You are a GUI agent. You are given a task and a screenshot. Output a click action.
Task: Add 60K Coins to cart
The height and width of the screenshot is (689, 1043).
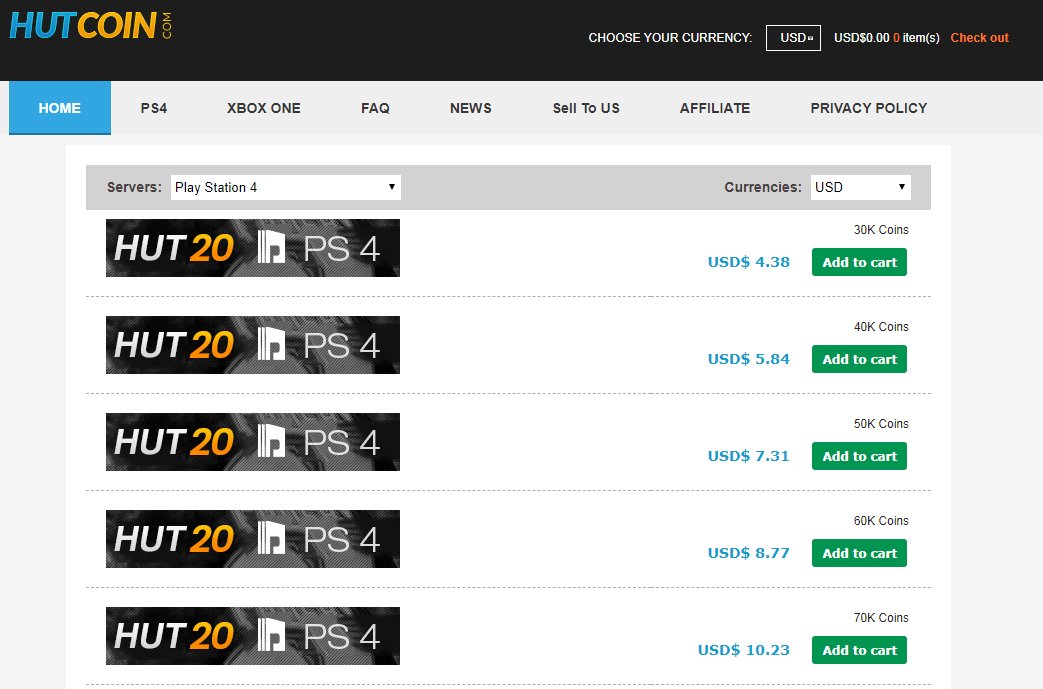(859, 553)
